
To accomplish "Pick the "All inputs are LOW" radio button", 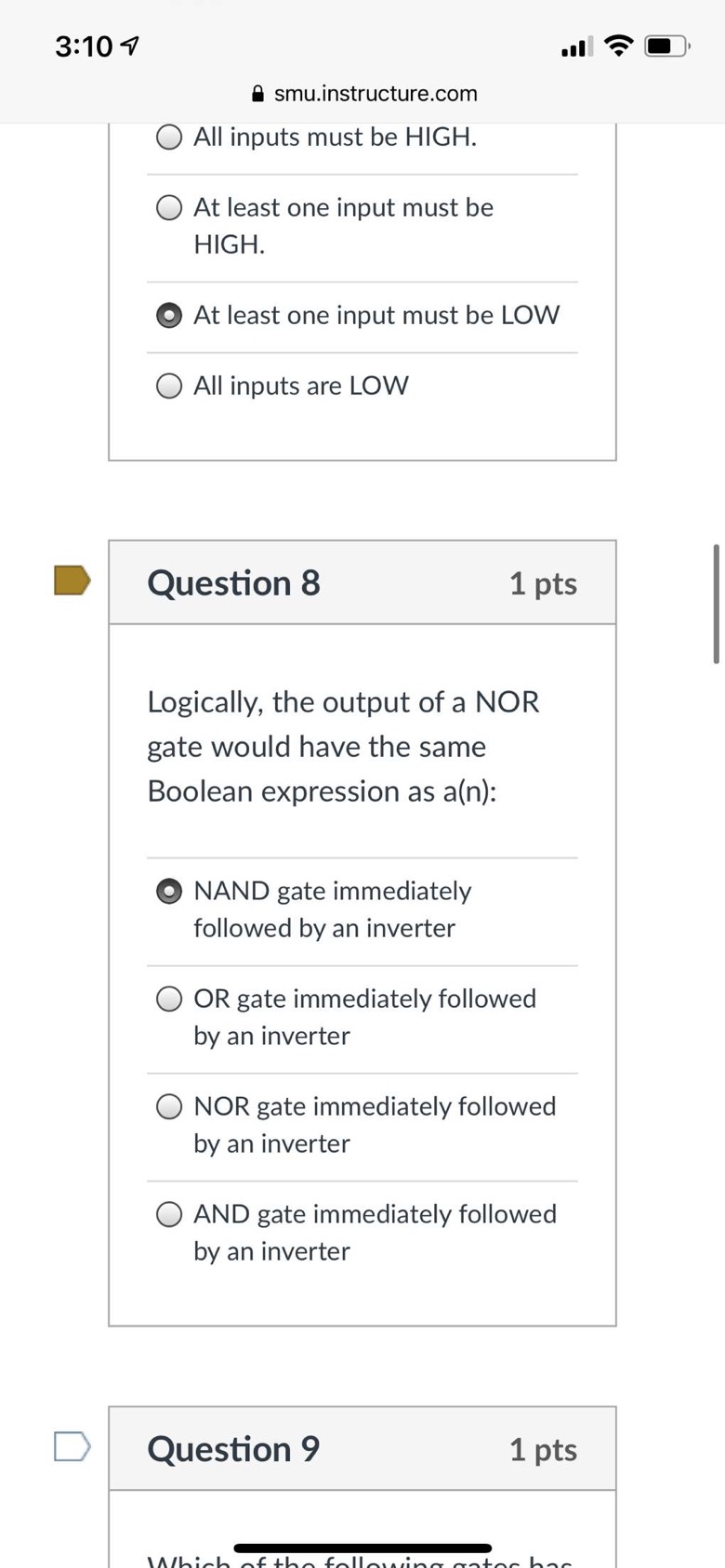I will pyautogui.click(x=169, y=386).
